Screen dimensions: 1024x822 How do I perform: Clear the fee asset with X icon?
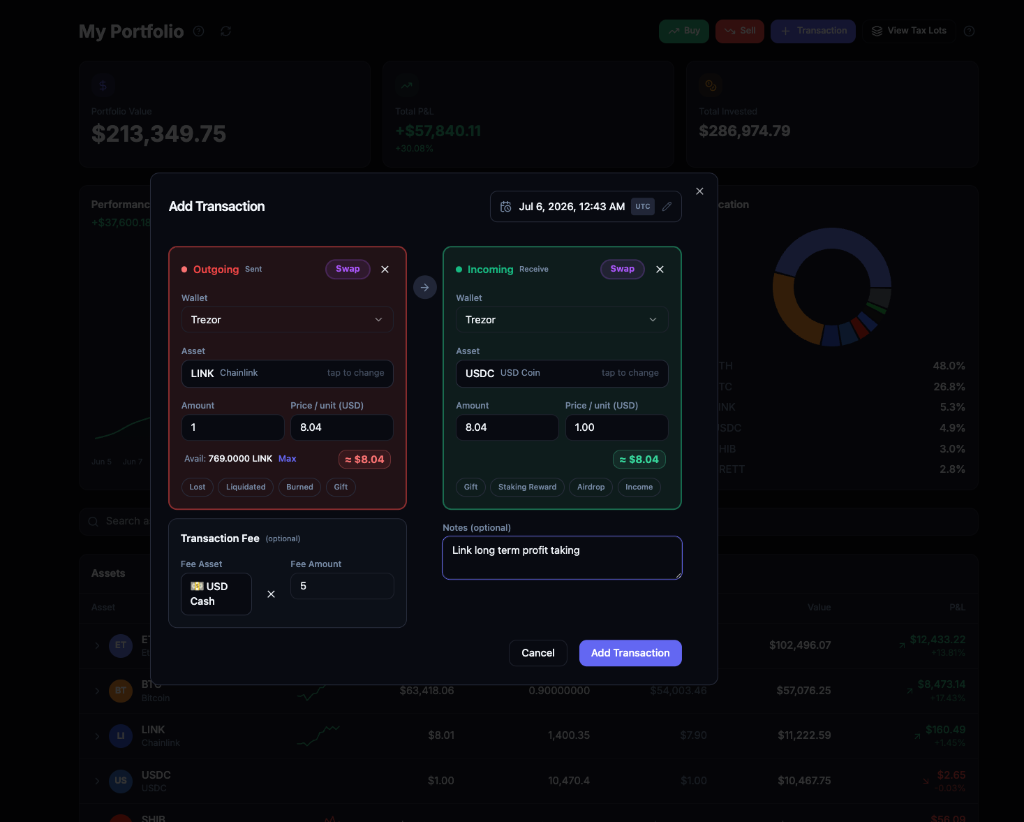point(271,594)
